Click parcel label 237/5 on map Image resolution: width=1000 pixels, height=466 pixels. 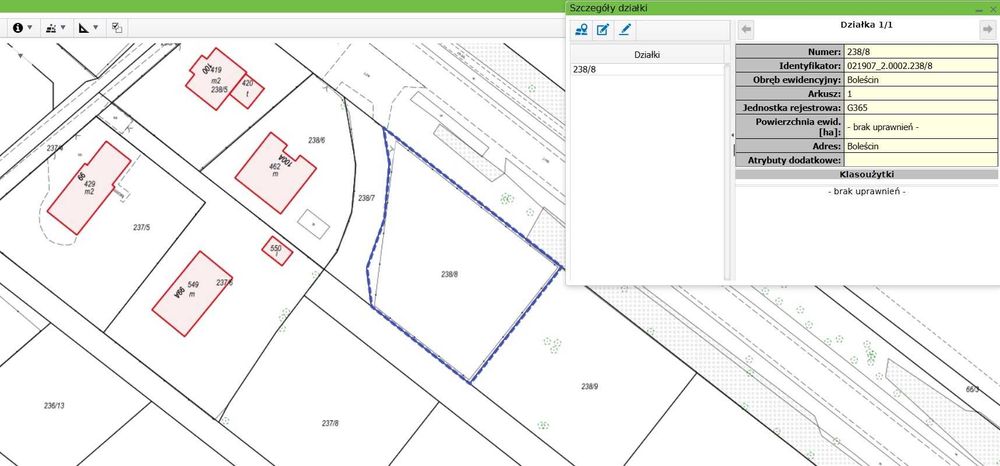coord(142,227)
